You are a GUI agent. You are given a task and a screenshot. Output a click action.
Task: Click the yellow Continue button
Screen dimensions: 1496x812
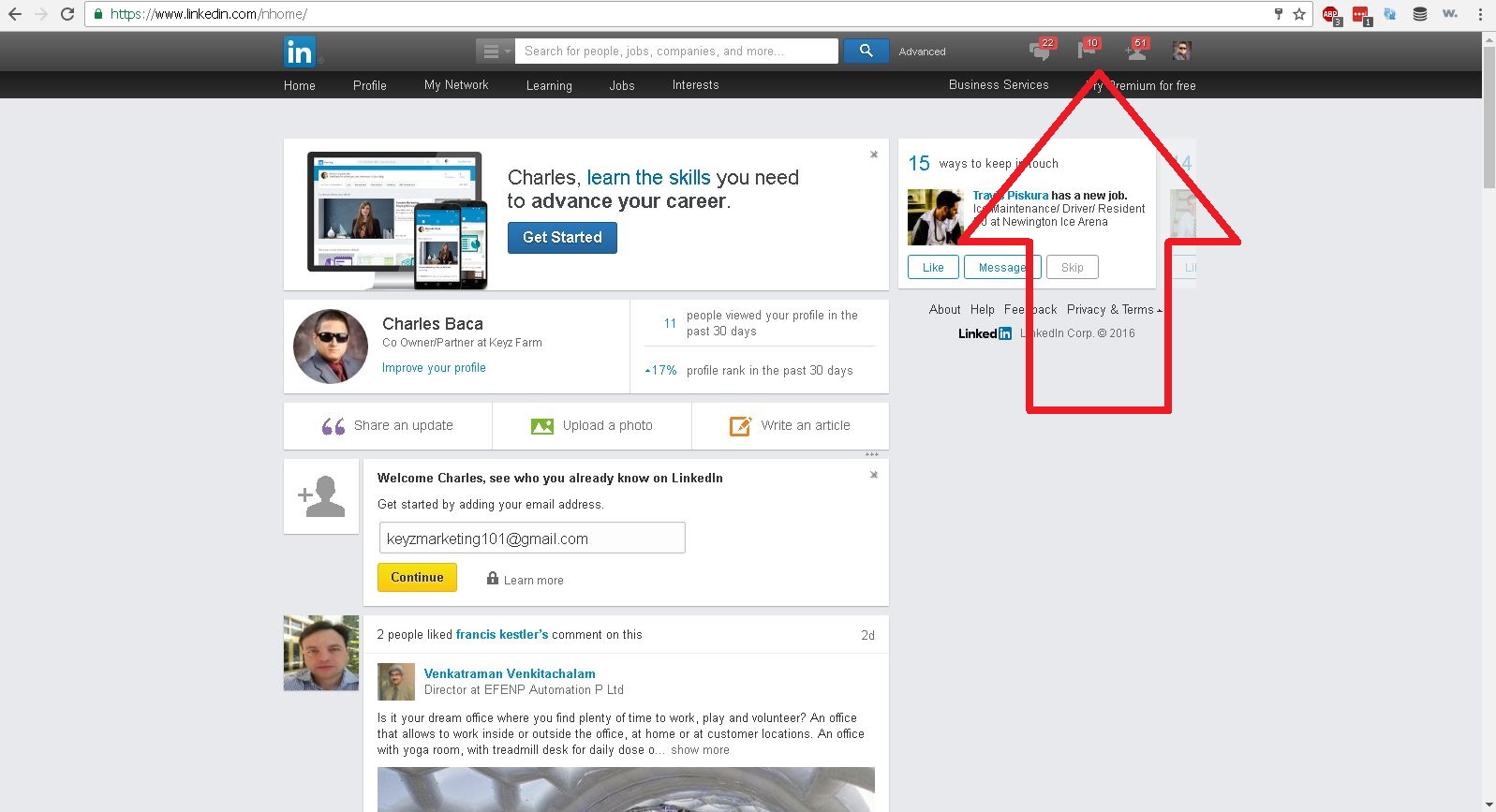[x=417, y=578]
